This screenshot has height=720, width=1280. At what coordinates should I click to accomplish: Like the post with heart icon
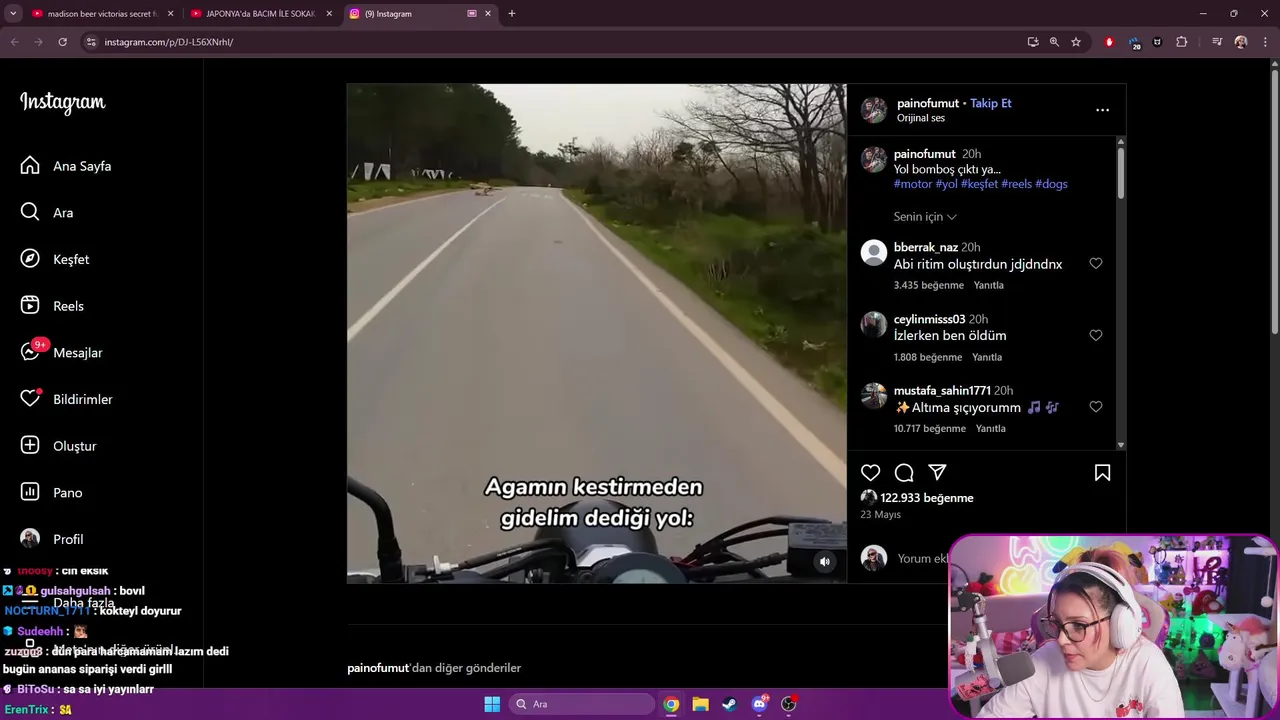(x=871, y=473)
